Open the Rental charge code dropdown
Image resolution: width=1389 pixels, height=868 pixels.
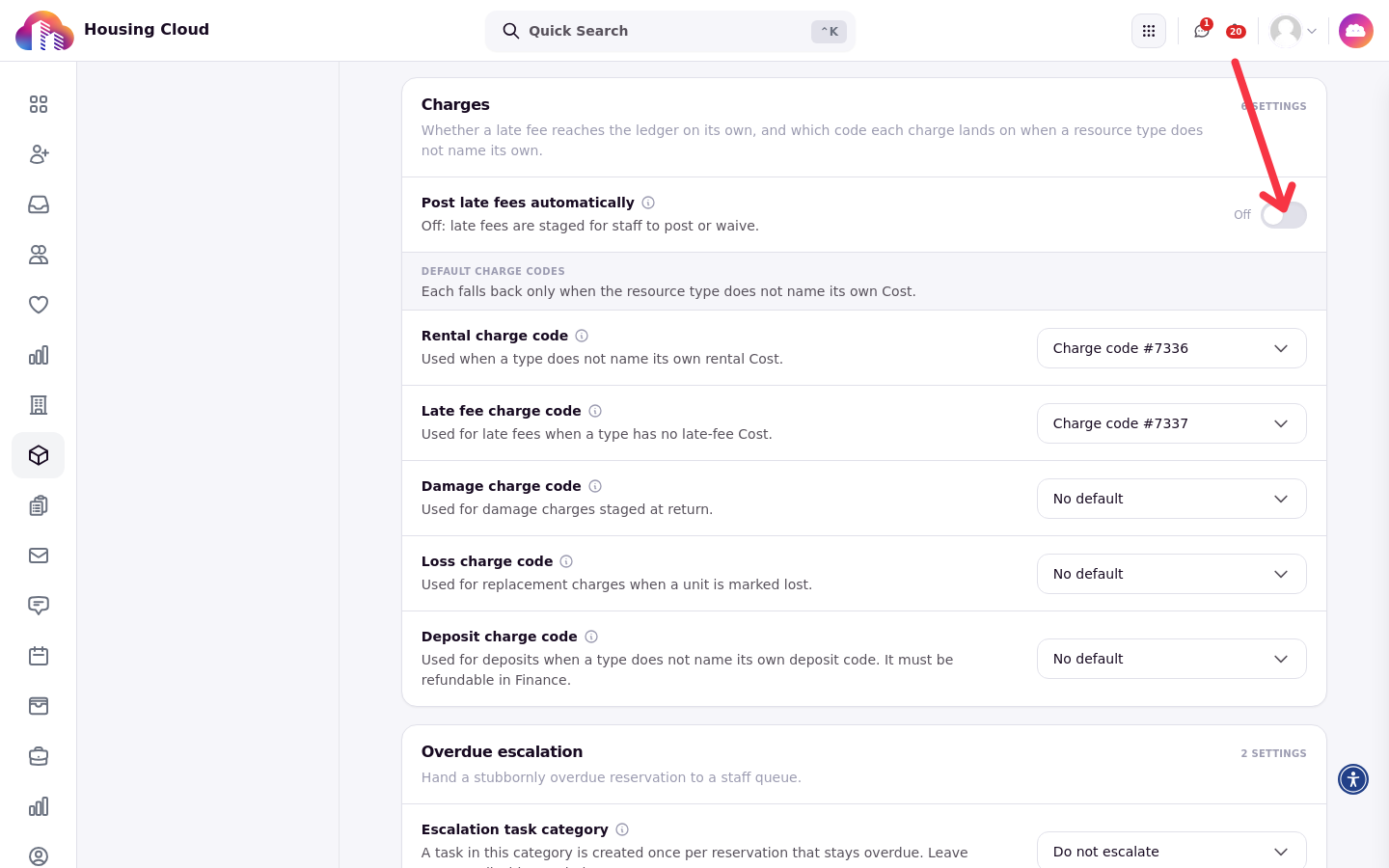pyautogui.click(x=1172, y=348)
